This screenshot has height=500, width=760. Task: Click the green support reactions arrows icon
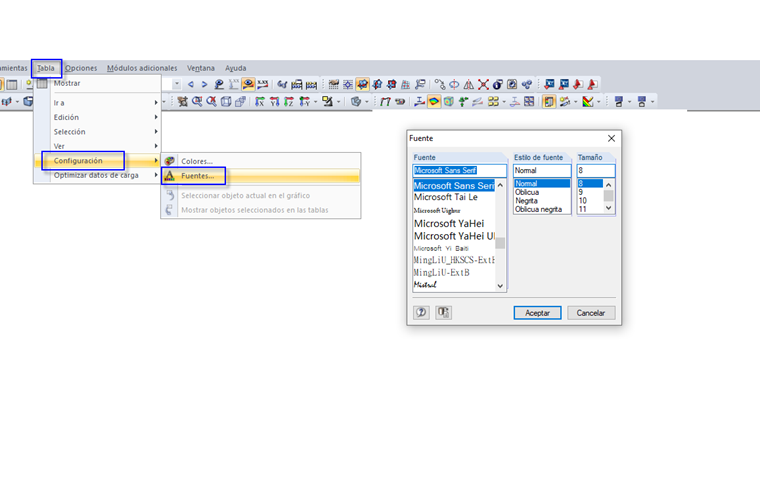click(463, 102)
